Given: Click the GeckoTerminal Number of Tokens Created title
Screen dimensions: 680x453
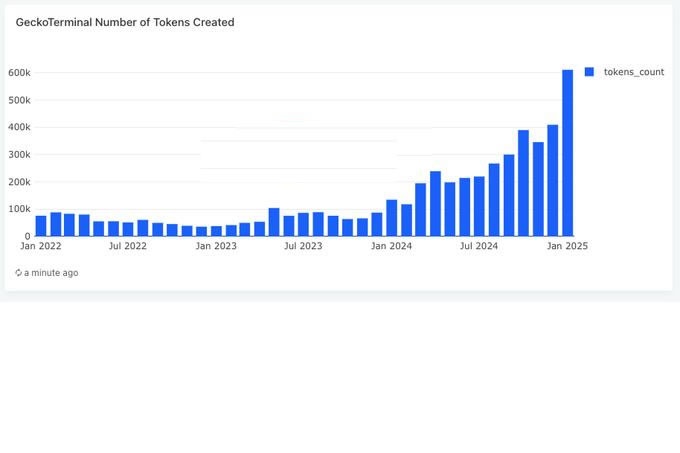Looking at the screenshot, I should [x=125, y=22].
